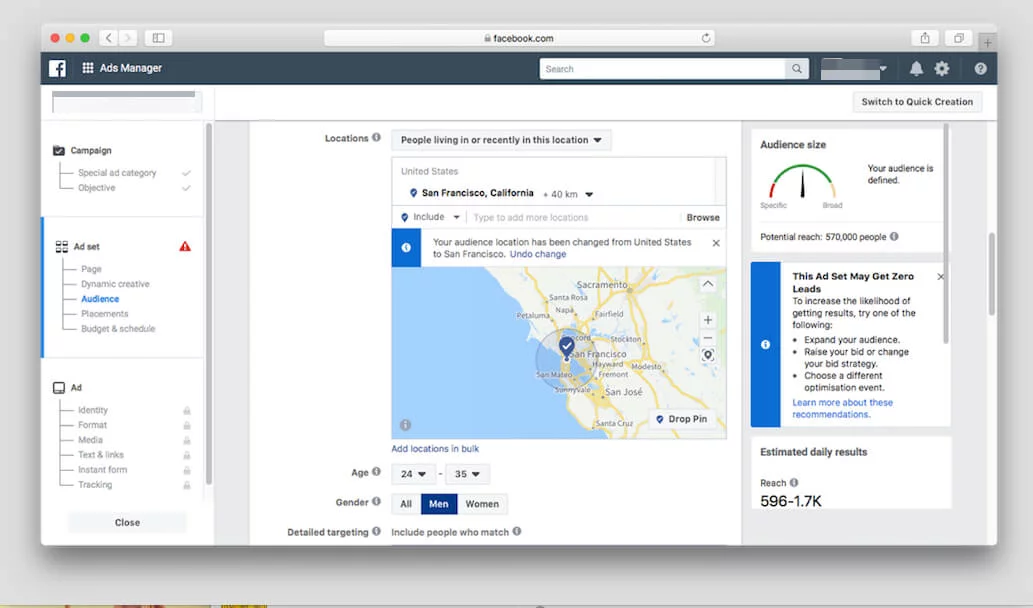Click the Age info icon
Viewport: 1033px width, 608px height.
click(x=376, y=472)
